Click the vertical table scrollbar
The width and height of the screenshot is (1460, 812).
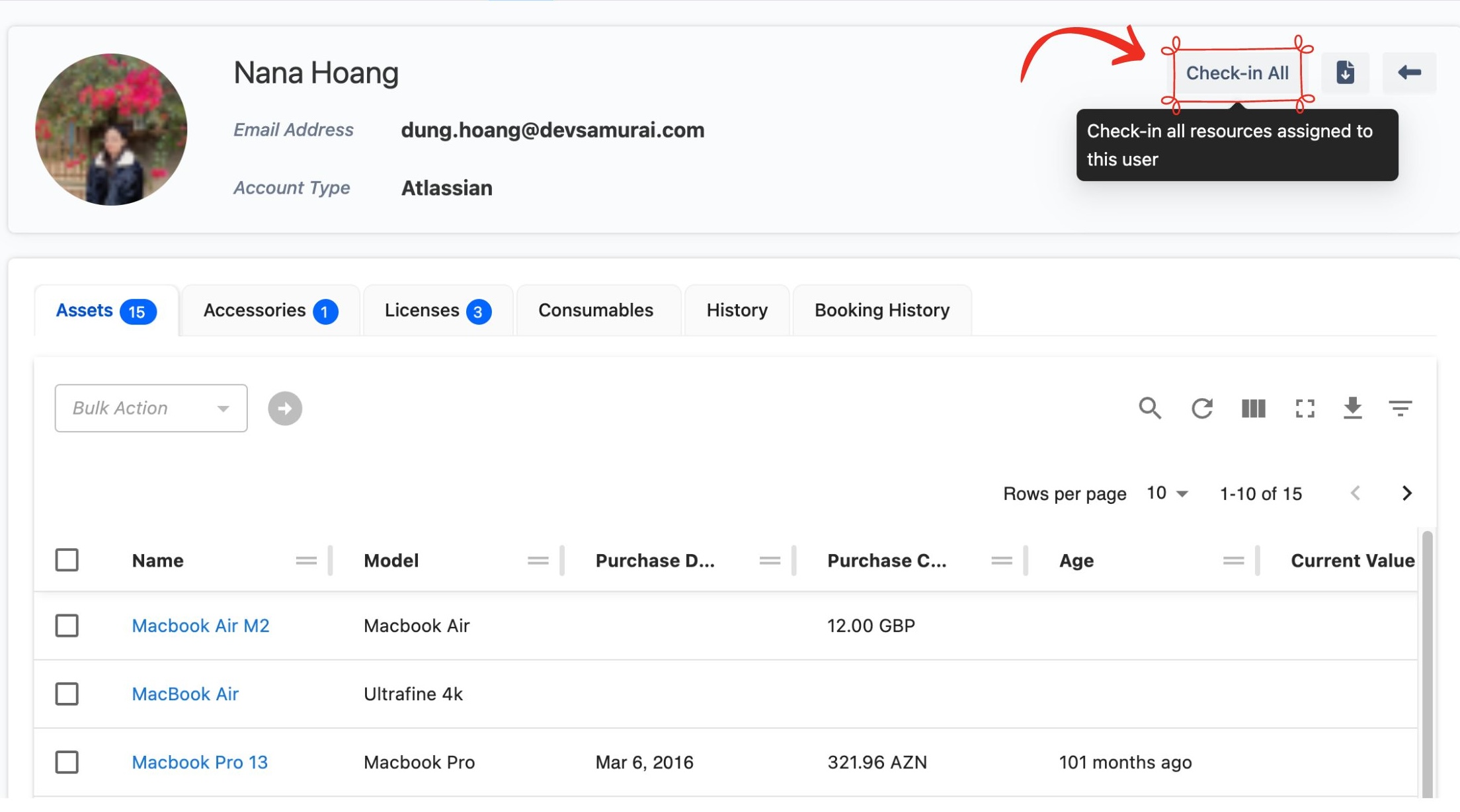tap(1427, 661)
